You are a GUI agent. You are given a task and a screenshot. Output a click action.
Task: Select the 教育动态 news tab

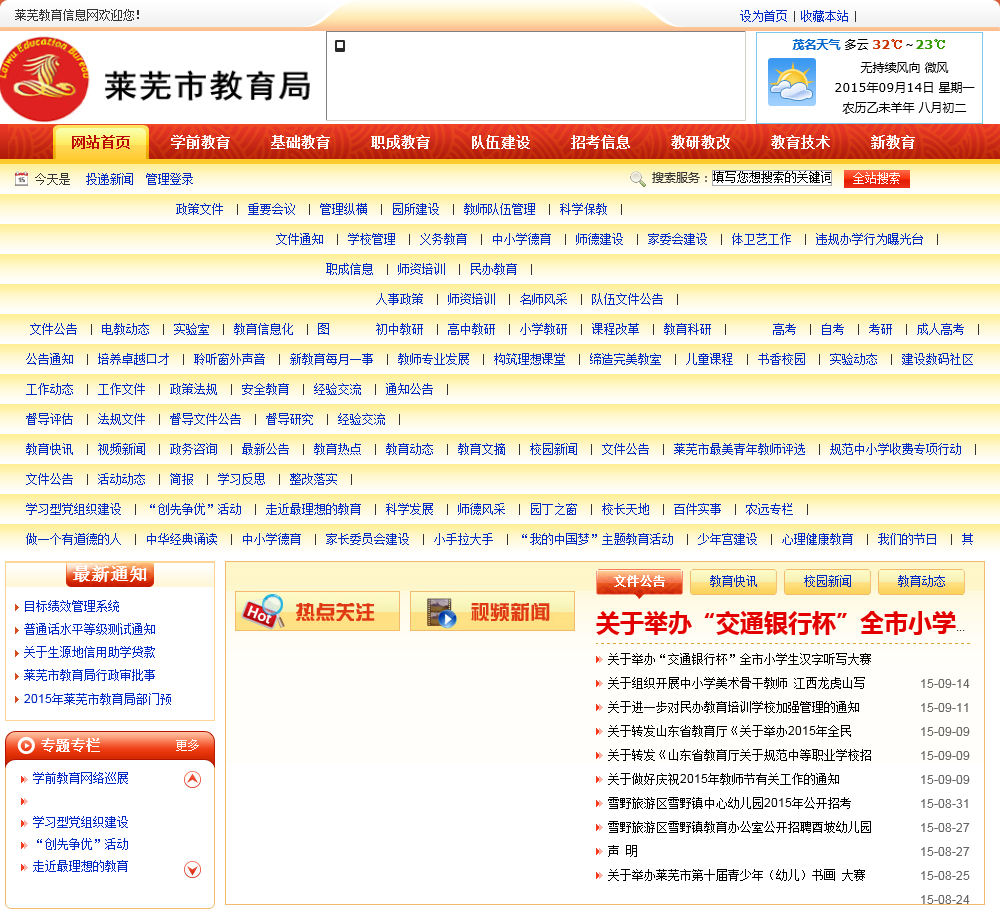click(921, 581)
